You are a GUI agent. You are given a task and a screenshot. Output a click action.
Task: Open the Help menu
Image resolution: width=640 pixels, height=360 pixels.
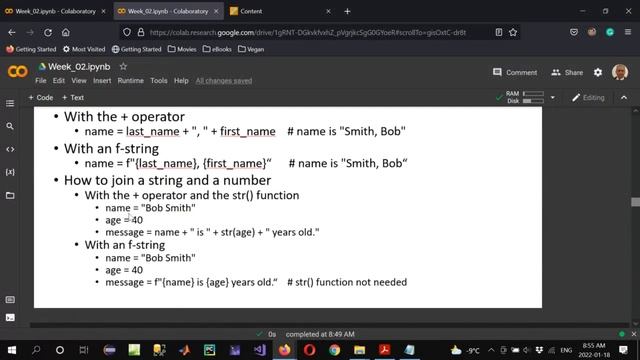coord(181,81)
